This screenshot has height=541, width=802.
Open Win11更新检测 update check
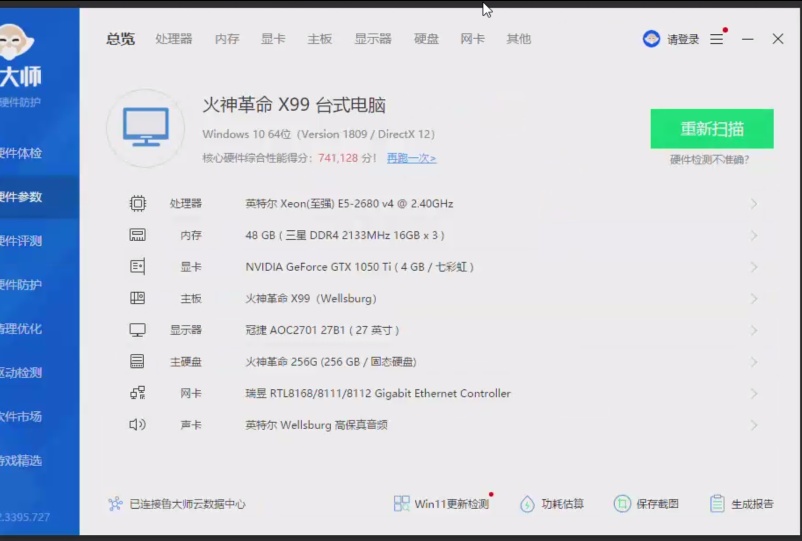coord(442,504)
